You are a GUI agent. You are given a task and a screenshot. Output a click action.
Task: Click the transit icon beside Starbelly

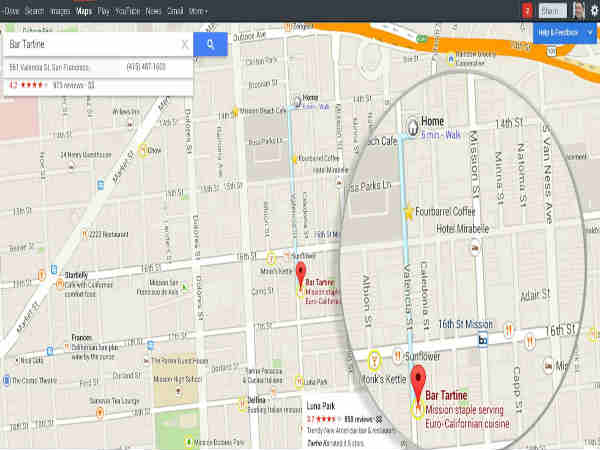pos(54,270)
